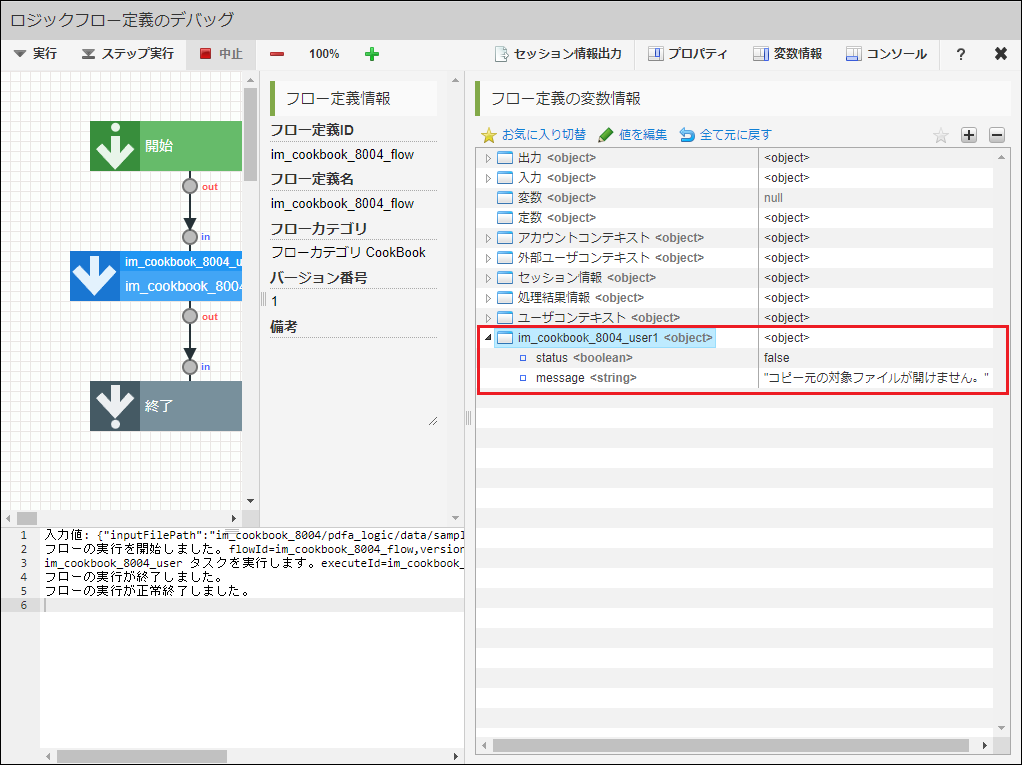
Task: Click the ステップ実行 step execution button
Action: tap(127, 54)
